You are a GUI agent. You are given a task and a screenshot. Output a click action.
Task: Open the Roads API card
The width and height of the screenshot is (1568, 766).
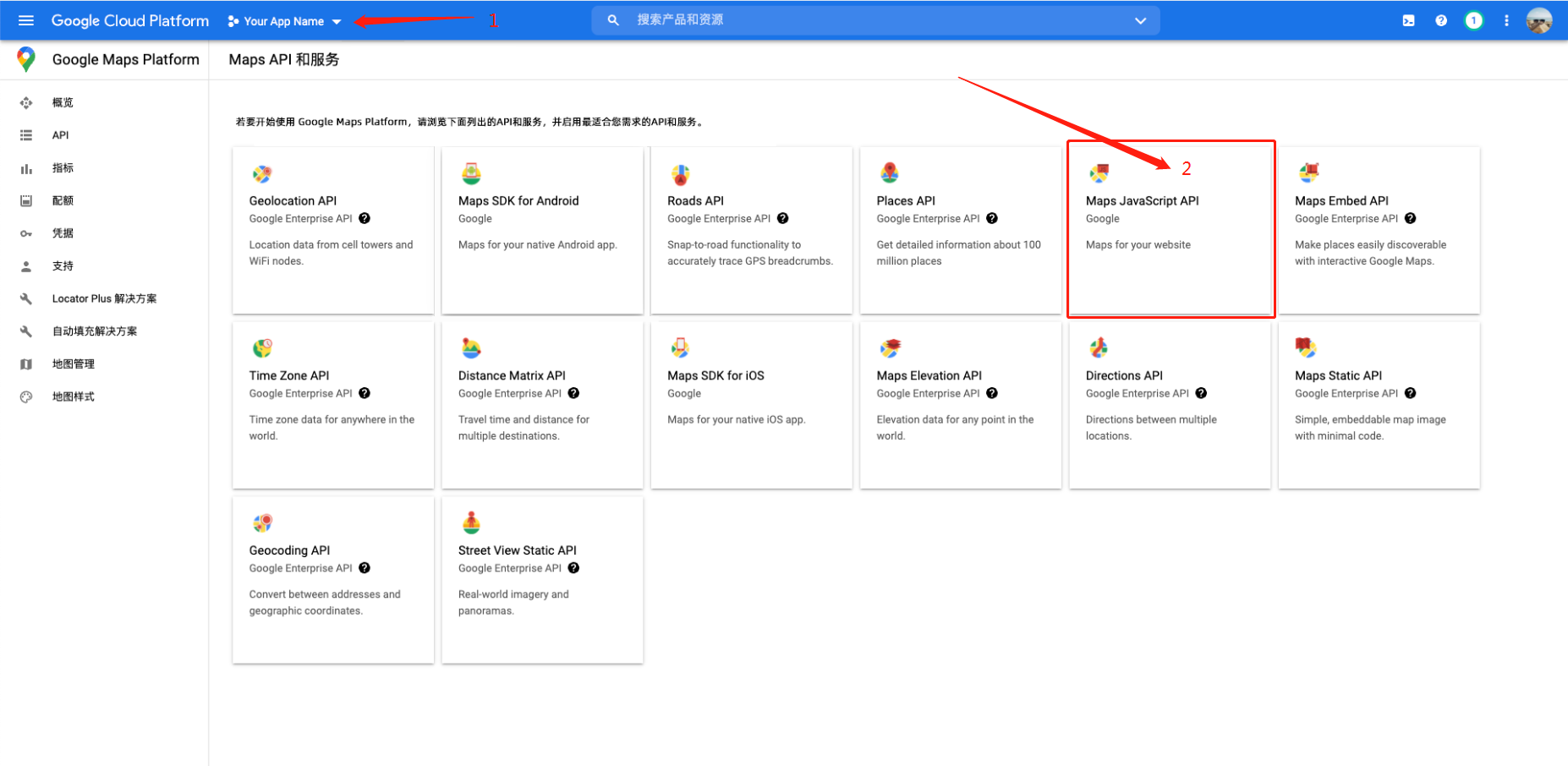(751, 230)
